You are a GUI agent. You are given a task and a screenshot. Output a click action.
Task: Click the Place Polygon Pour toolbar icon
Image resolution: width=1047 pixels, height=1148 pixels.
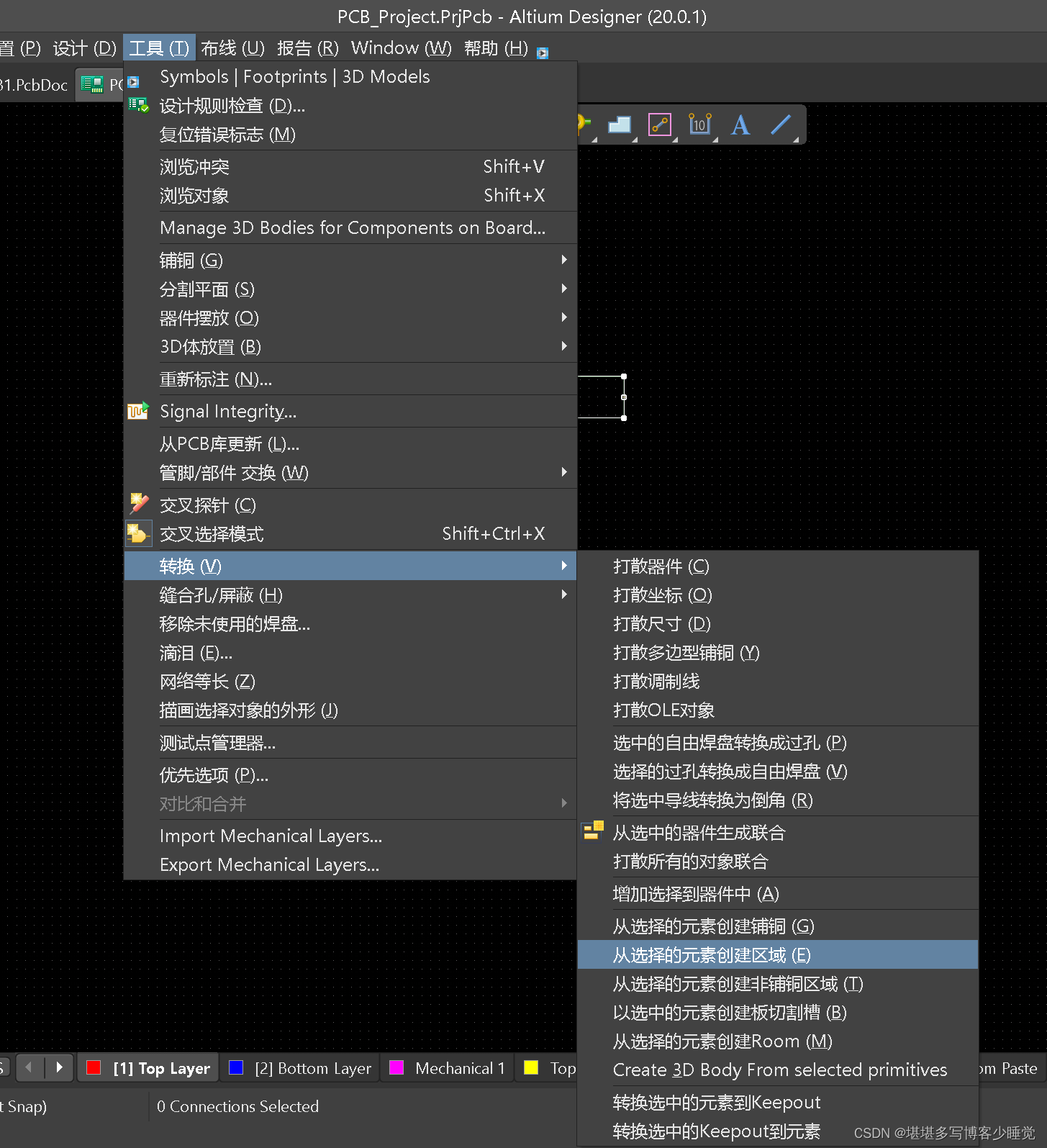pyautogui.click(x=620, y=125)
